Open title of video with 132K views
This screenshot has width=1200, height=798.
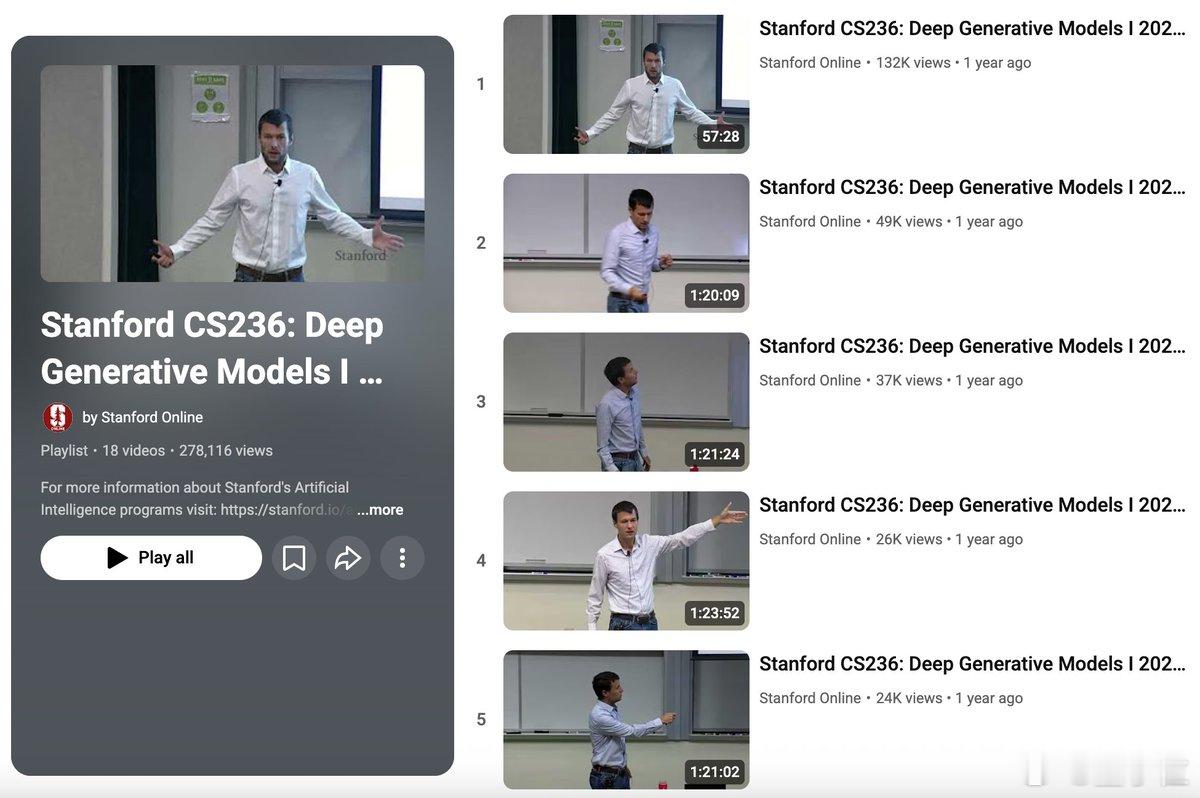pyautogui.click(x=972, y=28)
